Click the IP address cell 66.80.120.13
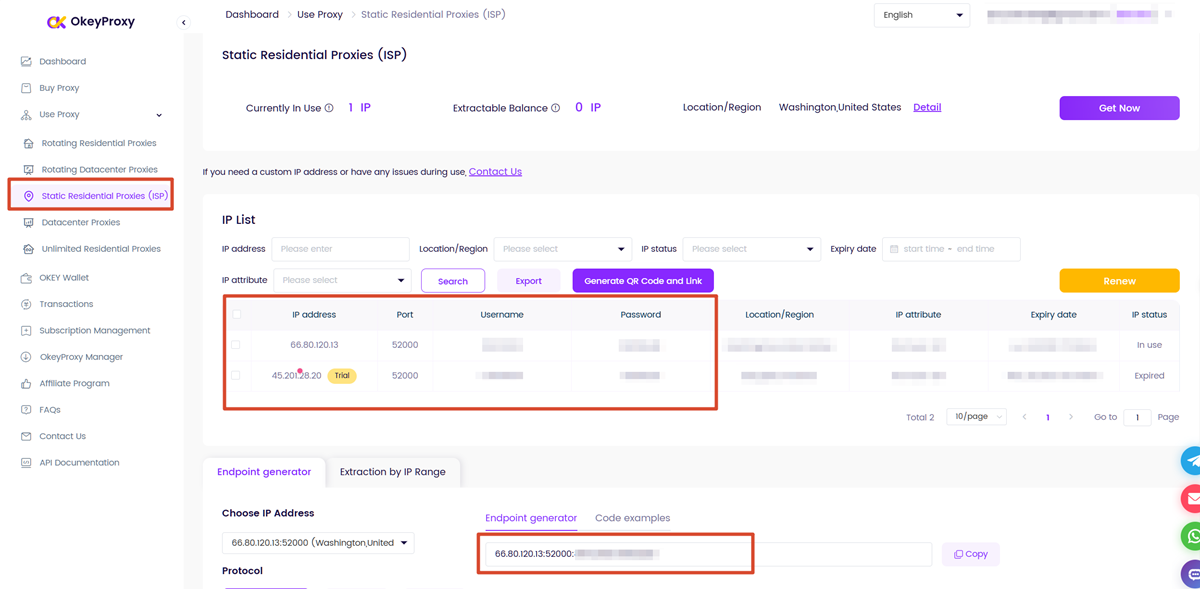Image resolution: width=1200 pixels, height=589 pixels. pos(314,345)
